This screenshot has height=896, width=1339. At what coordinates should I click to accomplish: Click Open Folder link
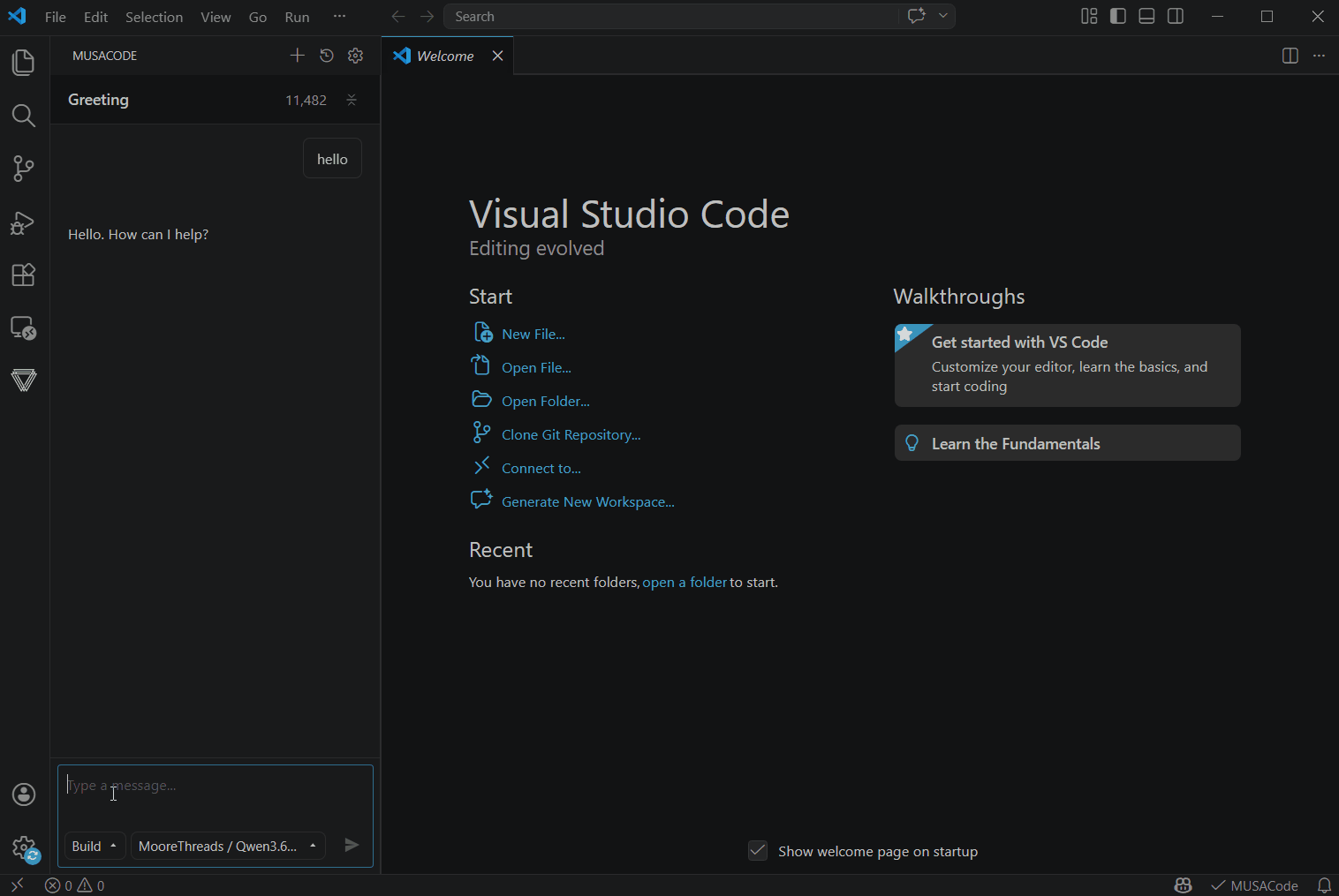546,401
